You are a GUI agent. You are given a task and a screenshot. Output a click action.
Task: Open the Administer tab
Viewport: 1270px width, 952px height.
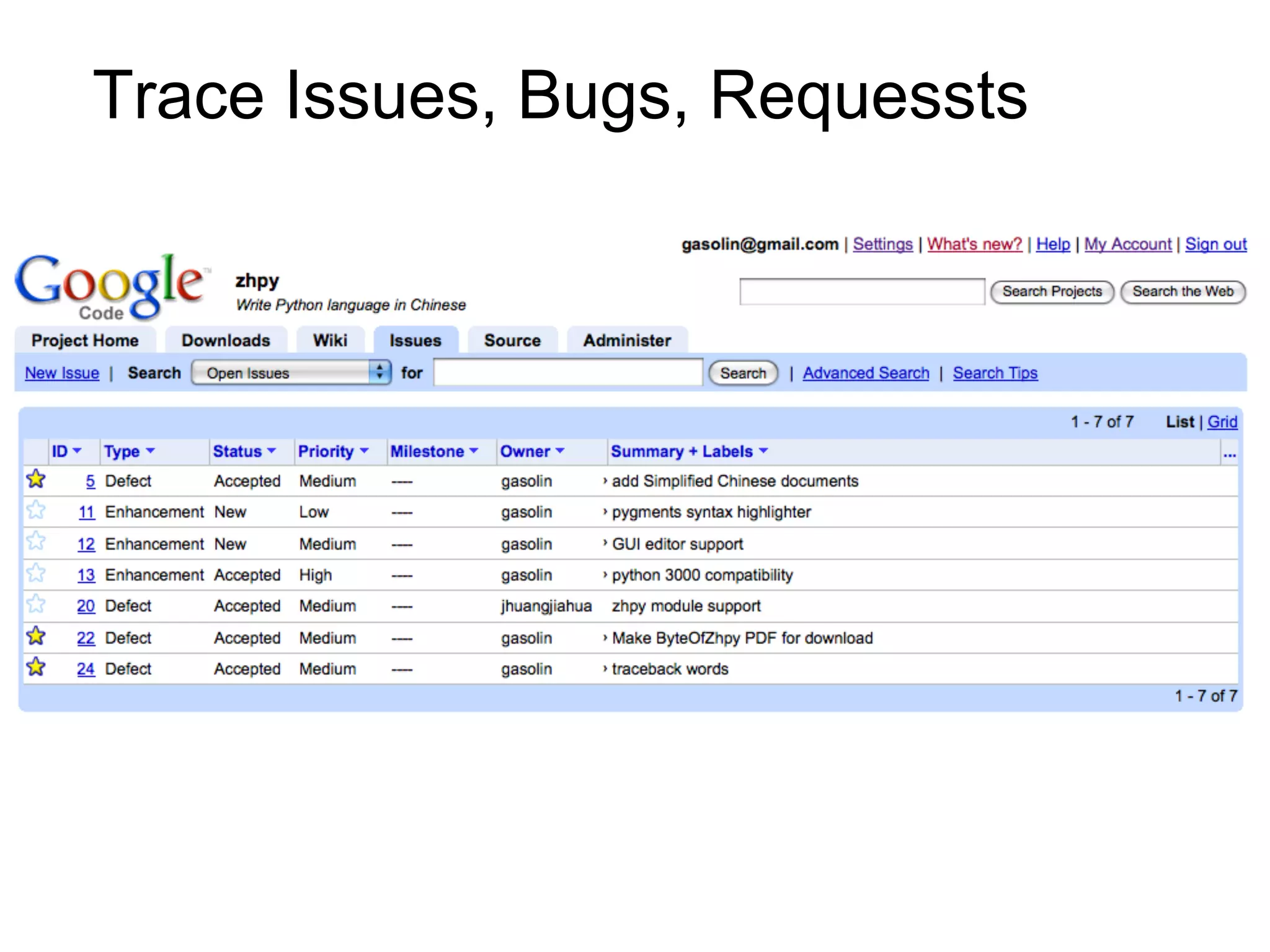[x=627, y=340]
